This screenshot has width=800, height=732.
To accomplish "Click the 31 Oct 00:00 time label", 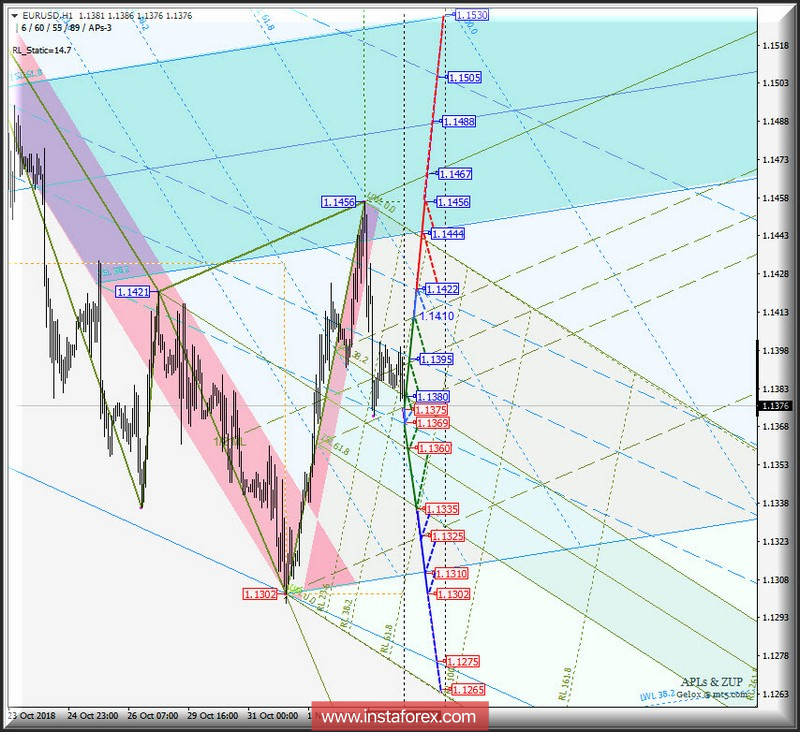I will pyautogui.click(x=272, y=716).
